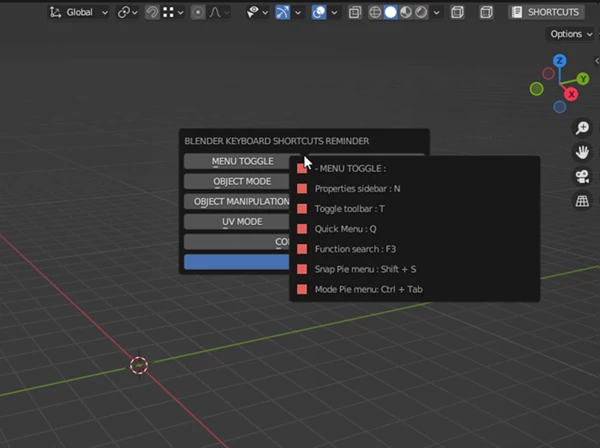Click 'BLENDER KEYBOARD SHORTCUTS REMINDER' title
The height and width of the screenshot is (448, 600).
pyautogui.click(x=277, y=141)
